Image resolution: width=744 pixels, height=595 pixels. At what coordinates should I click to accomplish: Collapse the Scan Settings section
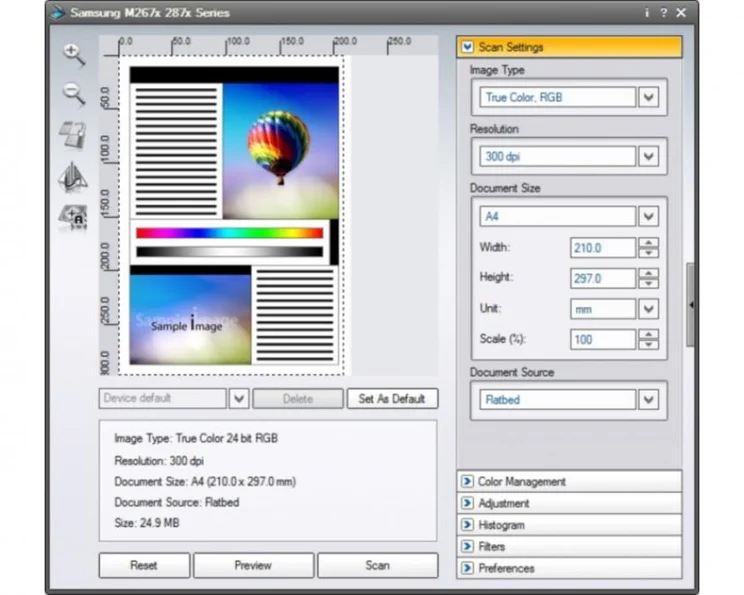[x=466, y=47]
